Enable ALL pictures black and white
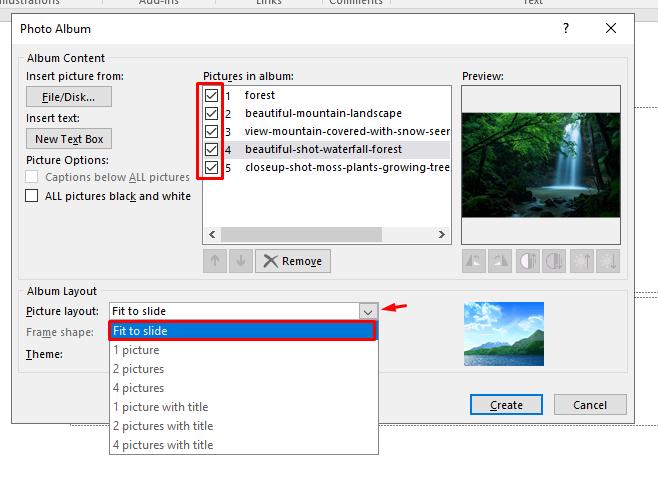Viewport: 658px width, 483px height. click(x=32, y=196)
